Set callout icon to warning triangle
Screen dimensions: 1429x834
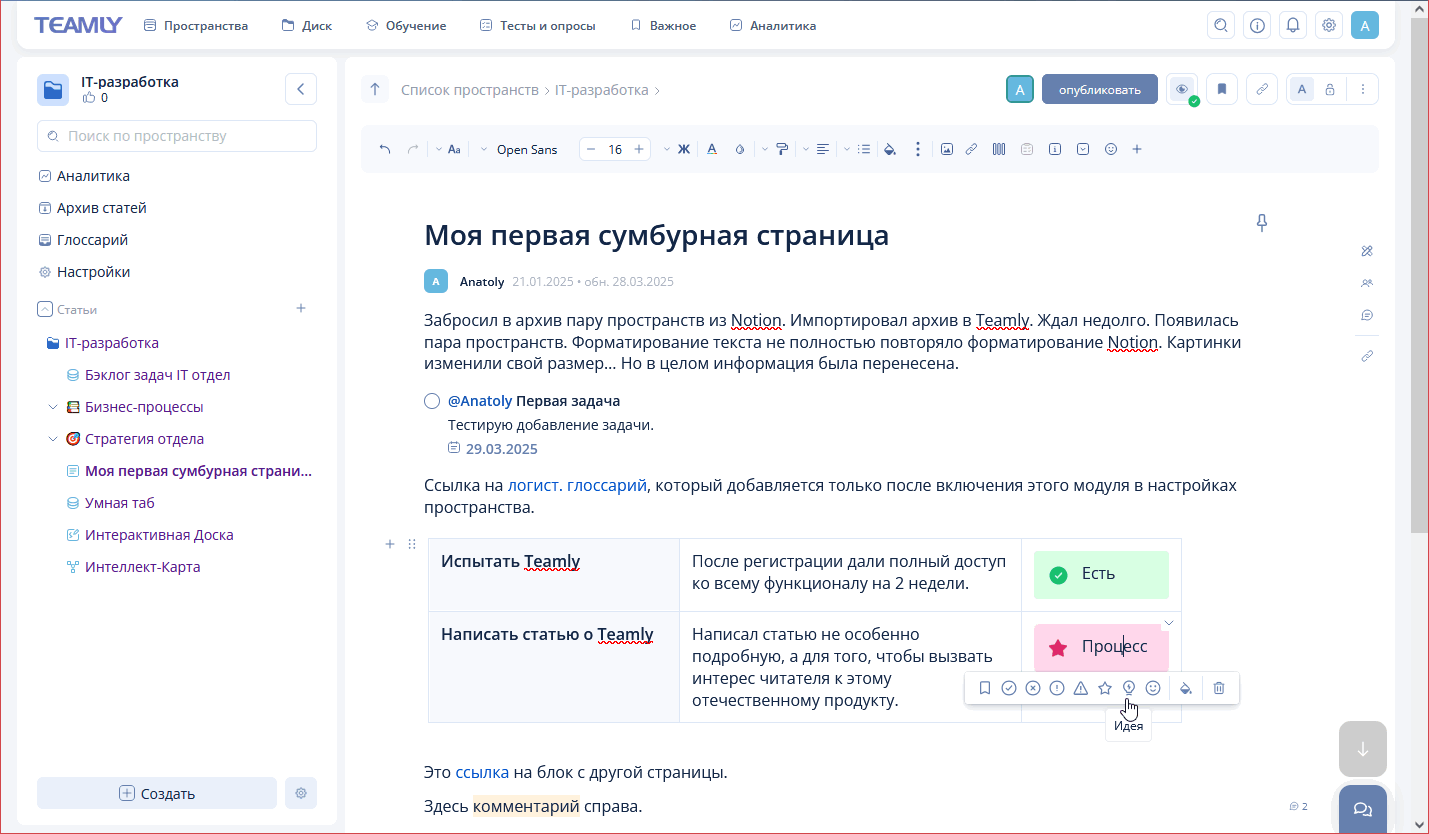pos(1081,688)
